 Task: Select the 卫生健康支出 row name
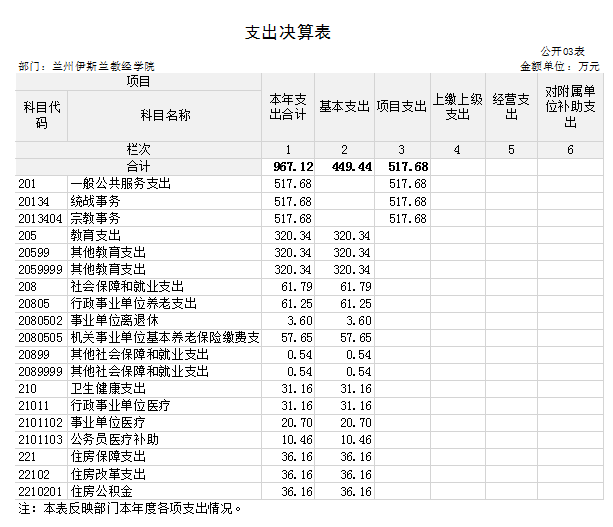click(108, 389)
